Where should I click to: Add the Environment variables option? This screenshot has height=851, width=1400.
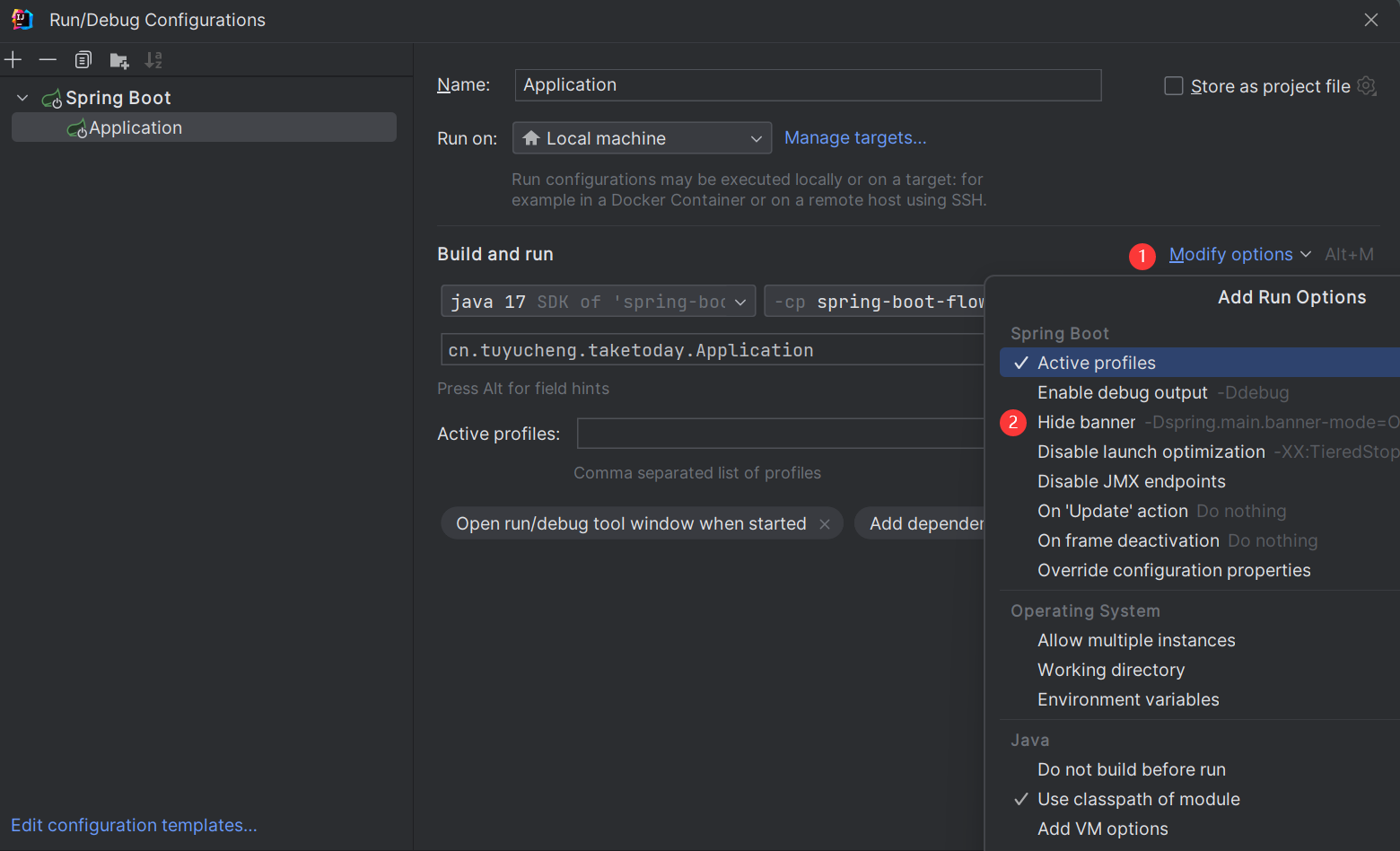coord(1200,699)
